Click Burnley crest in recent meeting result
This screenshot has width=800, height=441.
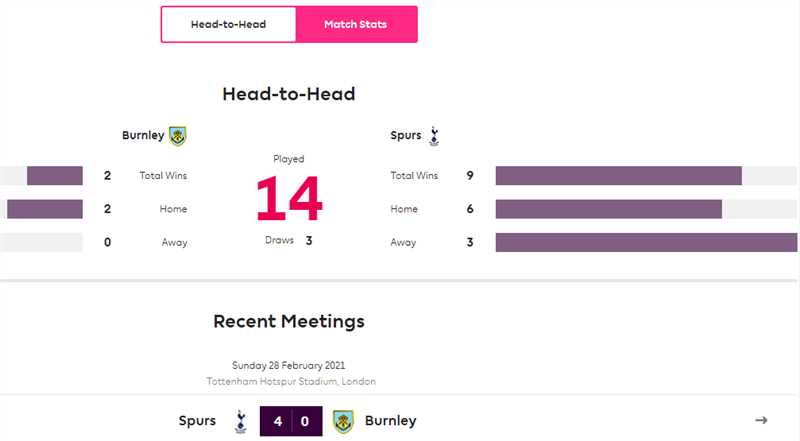coord(343,421)
